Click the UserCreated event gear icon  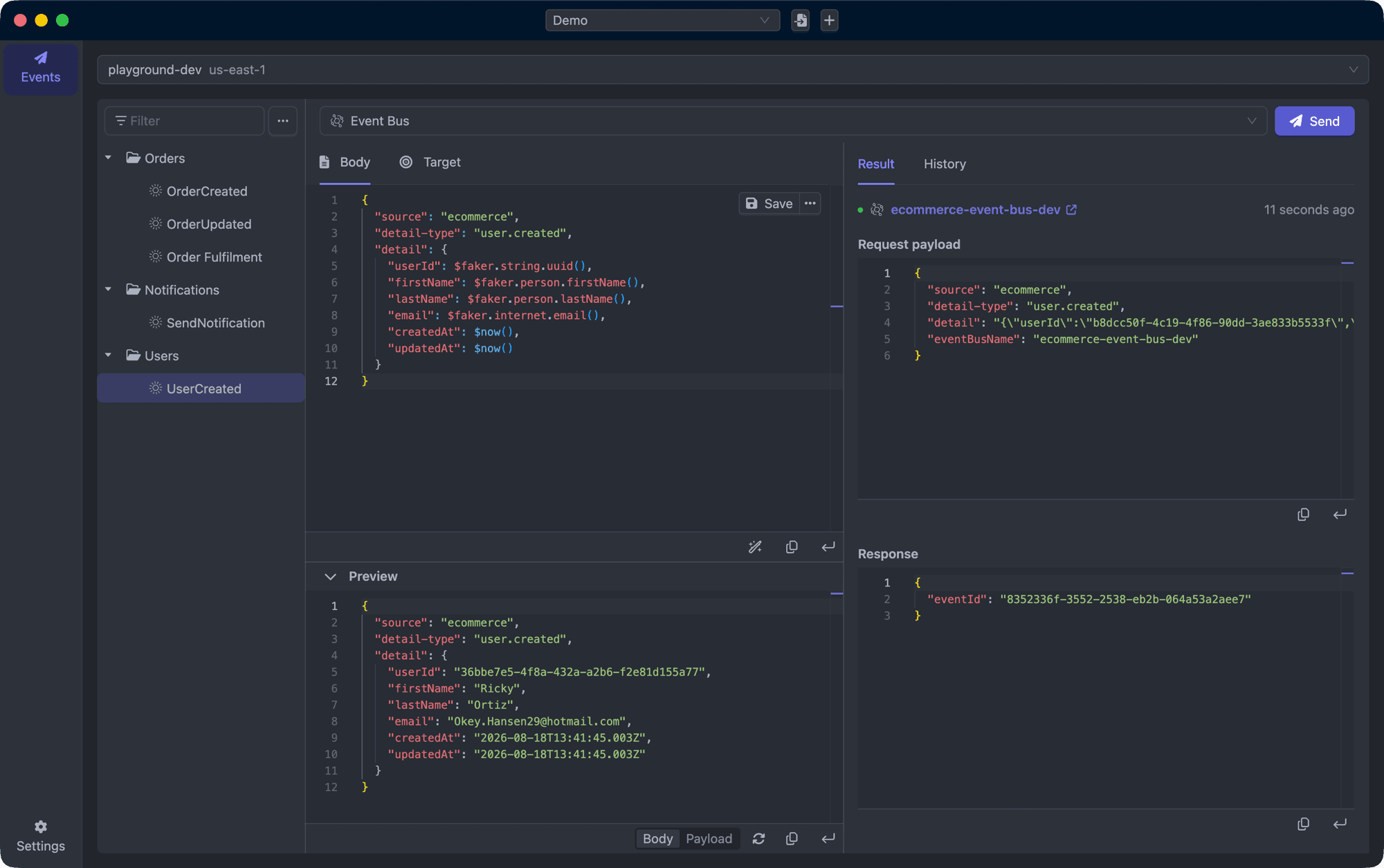(x=156, y=388)
